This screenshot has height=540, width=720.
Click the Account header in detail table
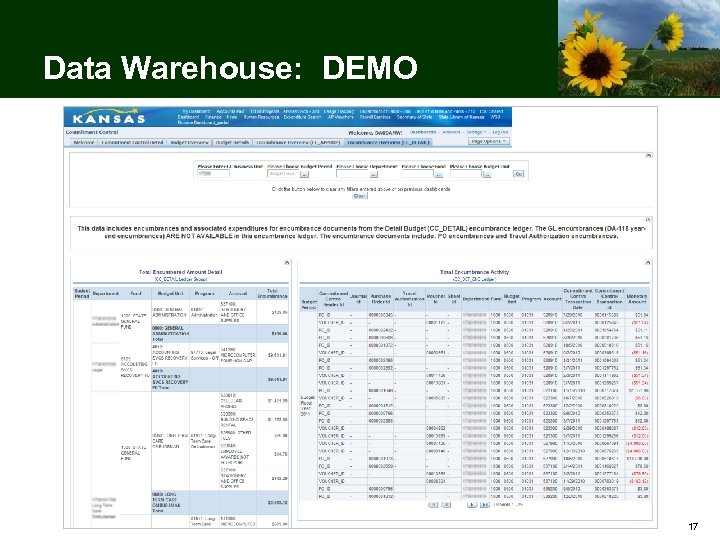[237, 293]
